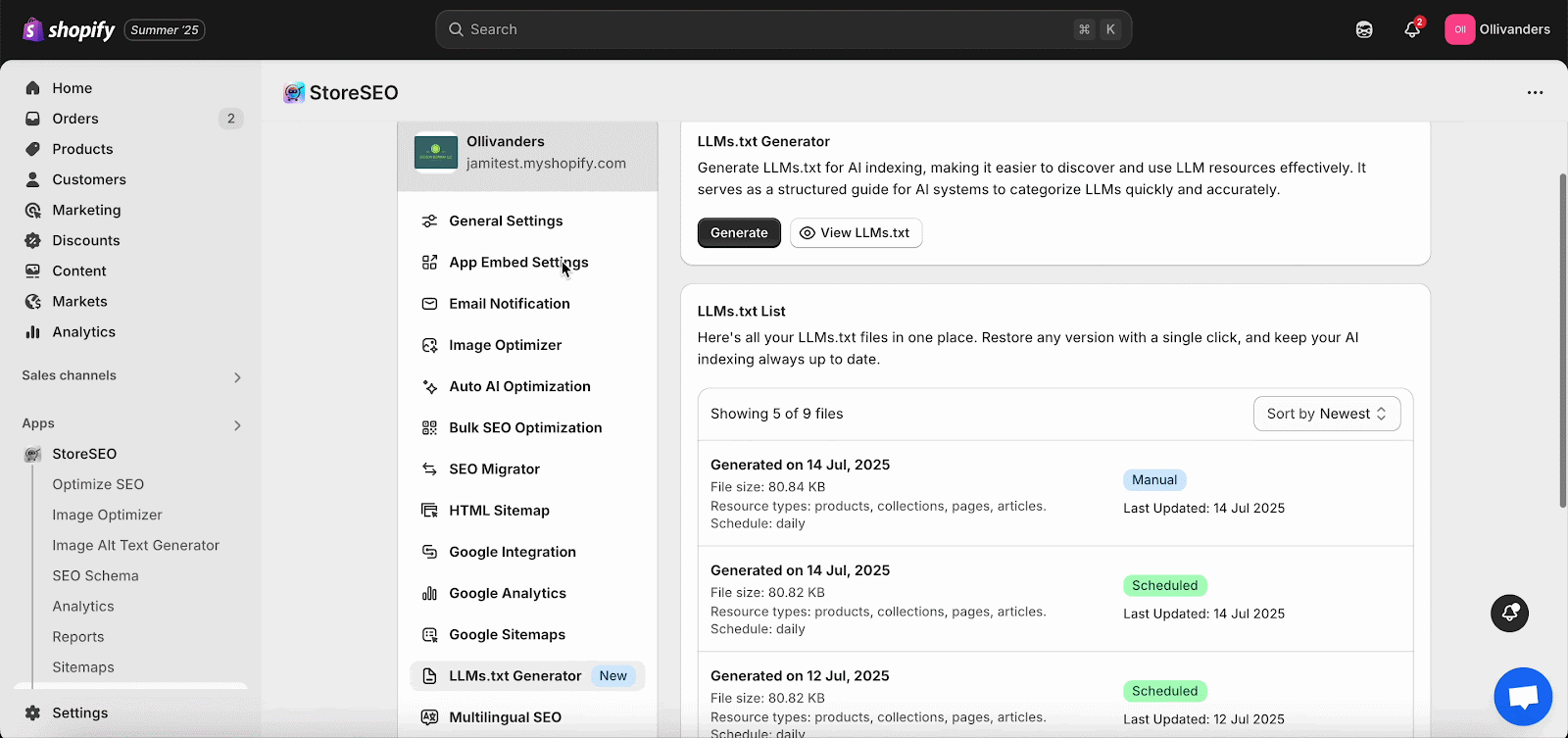This screenshot has width=1568, height=738.
Task: Click the App Embed Settings icon
Action: [429, 263]
